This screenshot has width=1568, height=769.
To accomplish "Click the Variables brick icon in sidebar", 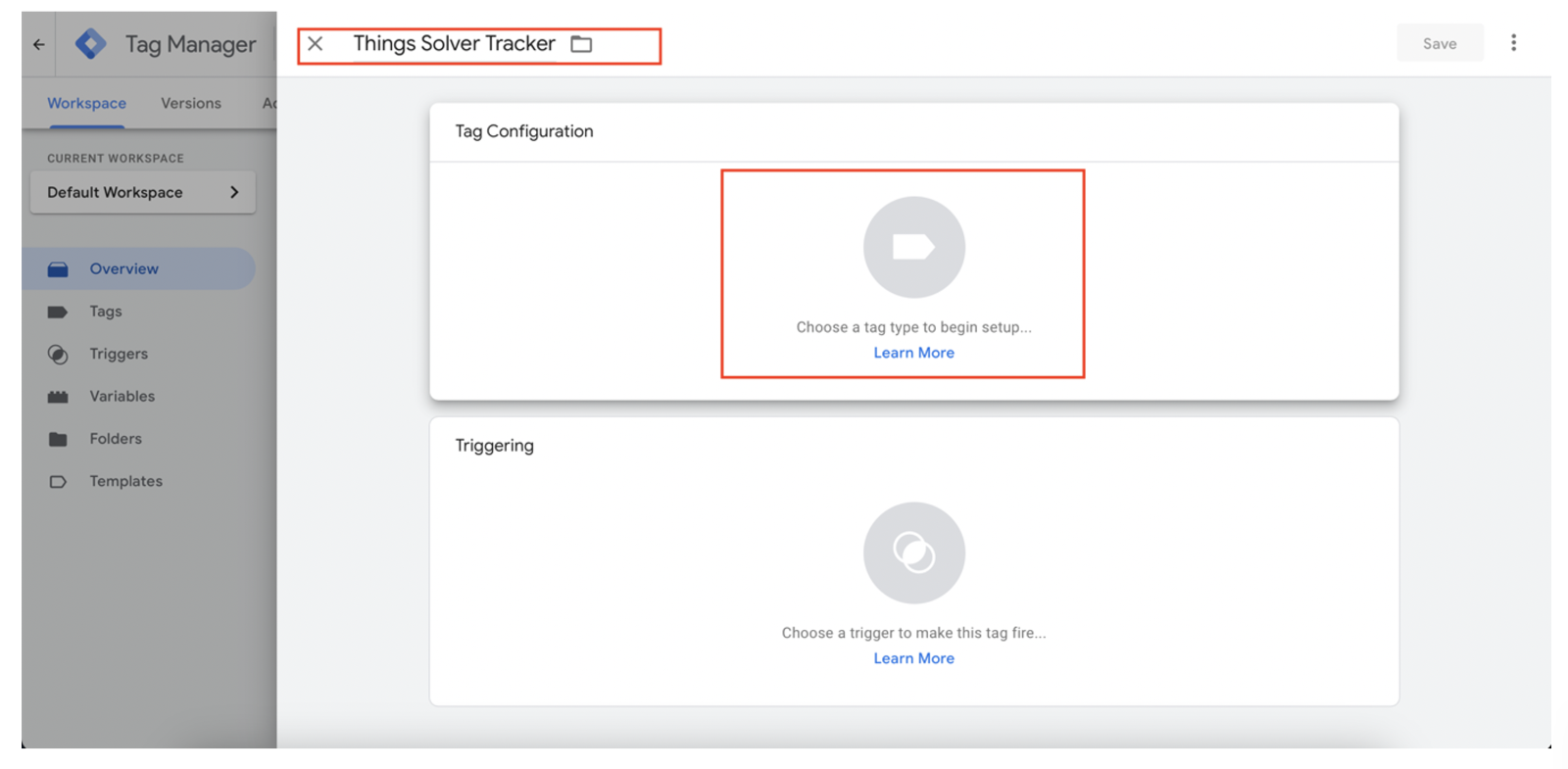I will (x=58, y=397).
